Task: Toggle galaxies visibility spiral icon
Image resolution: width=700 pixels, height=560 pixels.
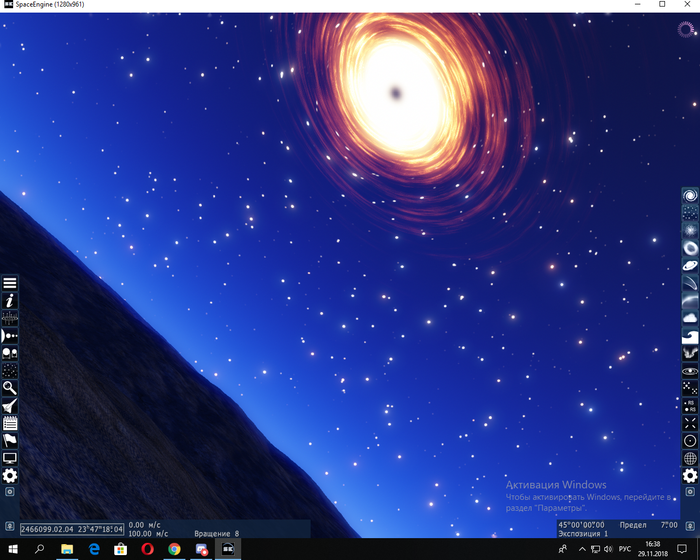Action: pyautogui.click(x=689, y=195)
